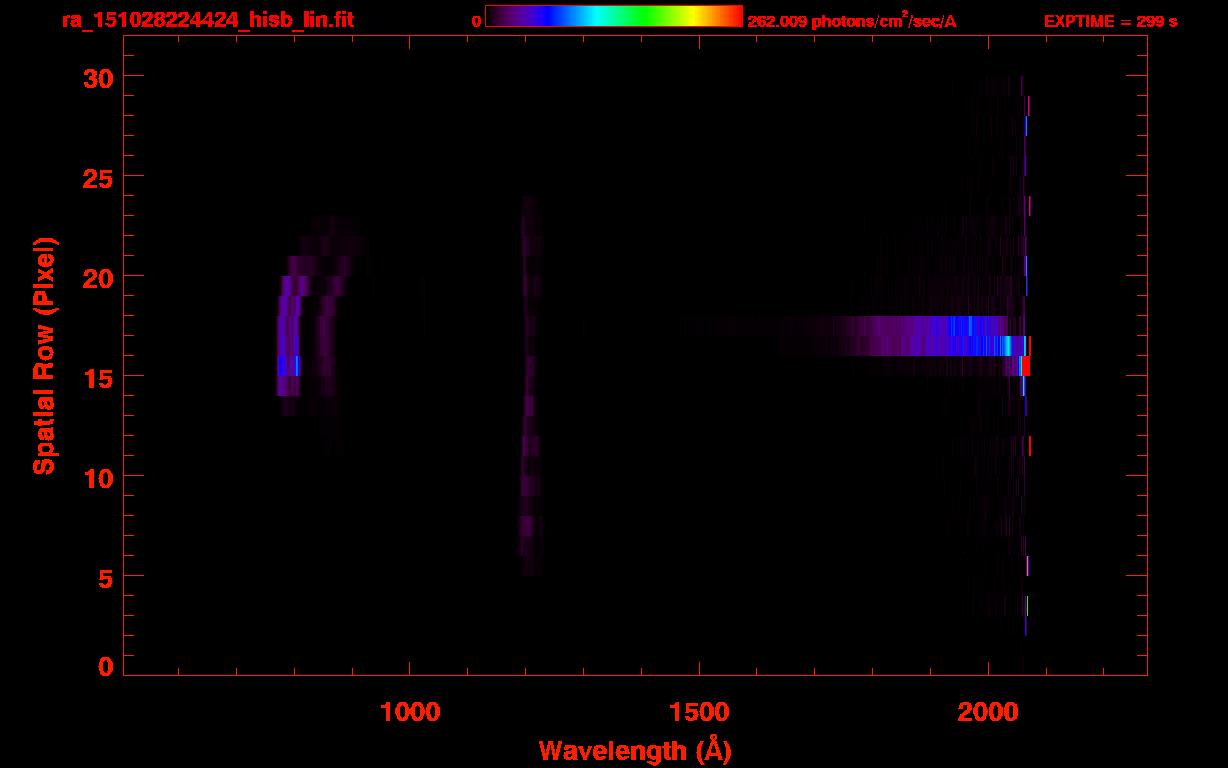1228x768 pixels.
Task: Click the x-axis tick label 2000
Action: [987, 712]
